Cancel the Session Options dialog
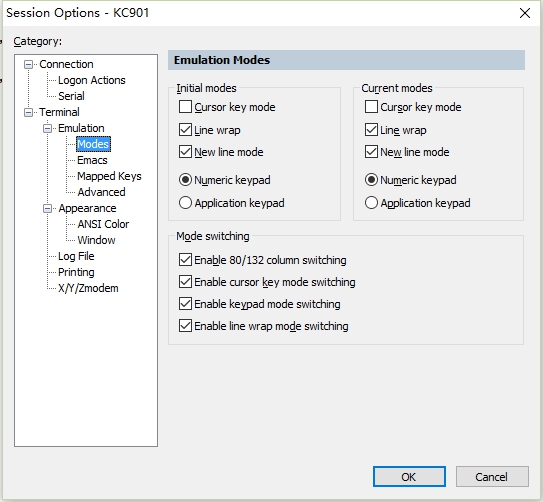 492,477
